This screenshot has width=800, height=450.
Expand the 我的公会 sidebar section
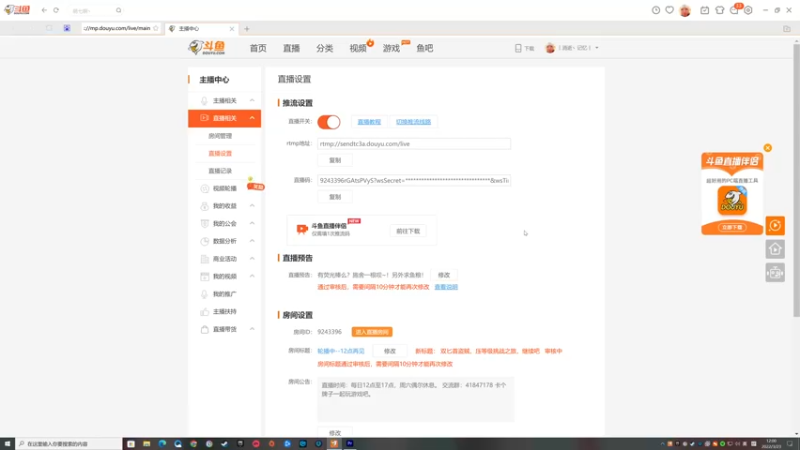click(x=252, y=223)
